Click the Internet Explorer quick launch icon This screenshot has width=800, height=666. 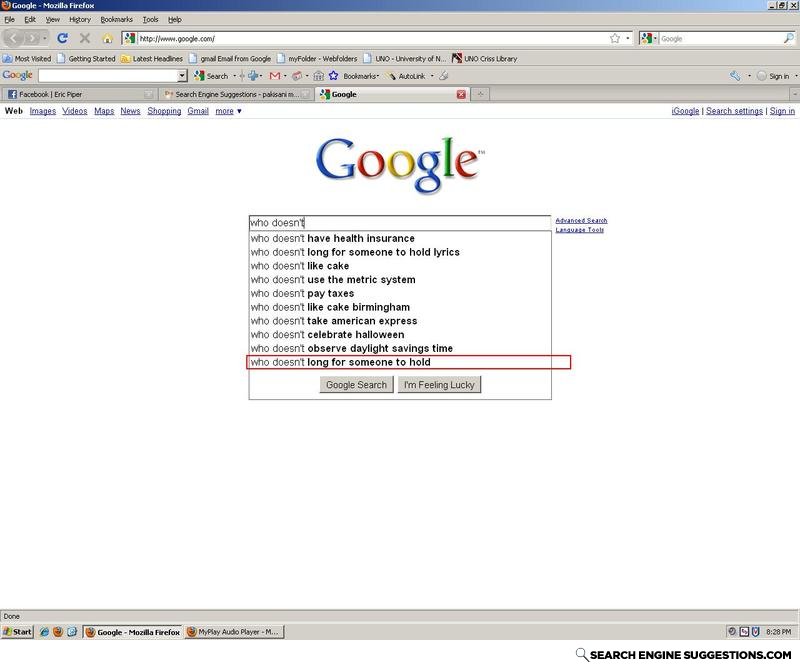[x=44, y=632]
